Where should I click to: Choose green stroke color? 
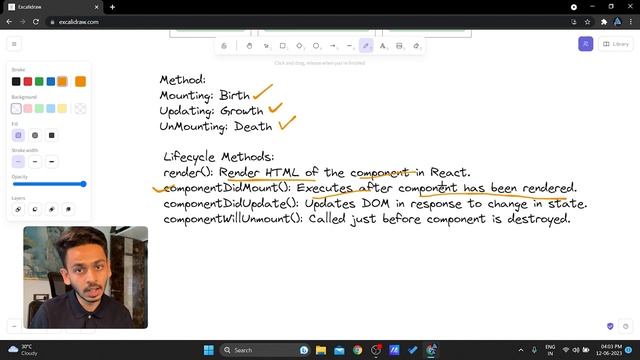coord(39,82)
